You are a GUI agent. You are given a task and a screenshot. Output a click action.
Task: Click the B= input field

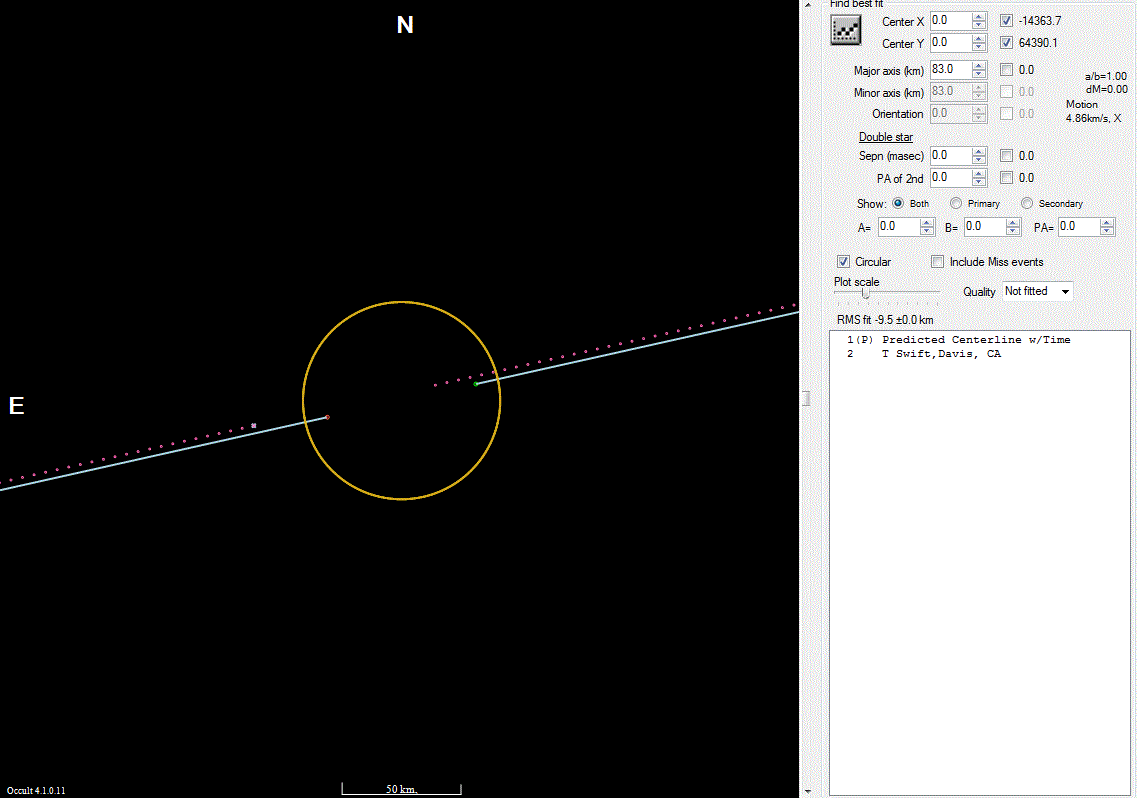[985, 227]
